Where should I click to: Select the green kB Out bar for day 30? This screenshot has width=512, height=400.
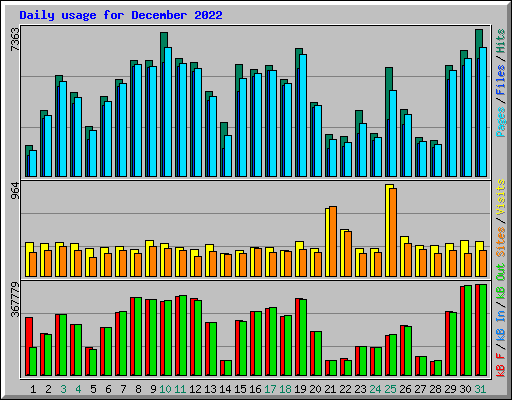(x=468, y=331)
